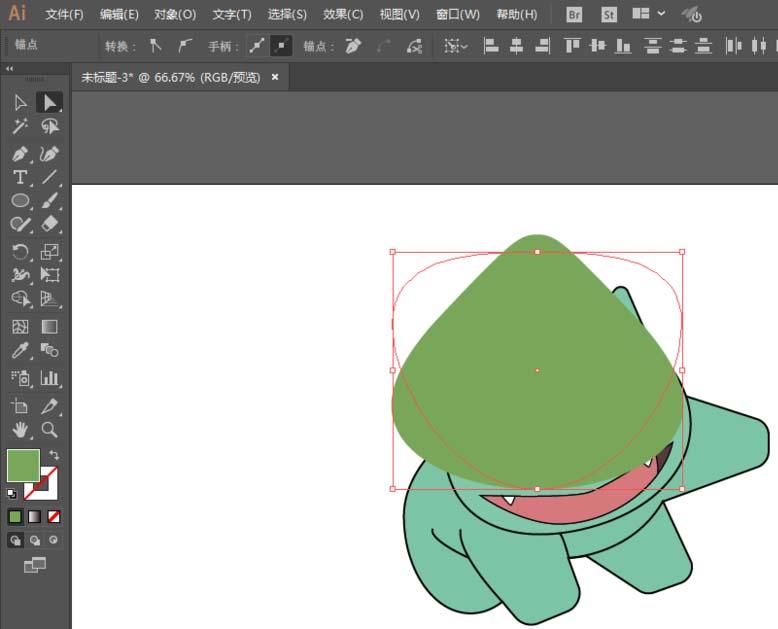Set paint mode to Gradient
The height and width of the screenshot is (629, 778).
(34, 517)
